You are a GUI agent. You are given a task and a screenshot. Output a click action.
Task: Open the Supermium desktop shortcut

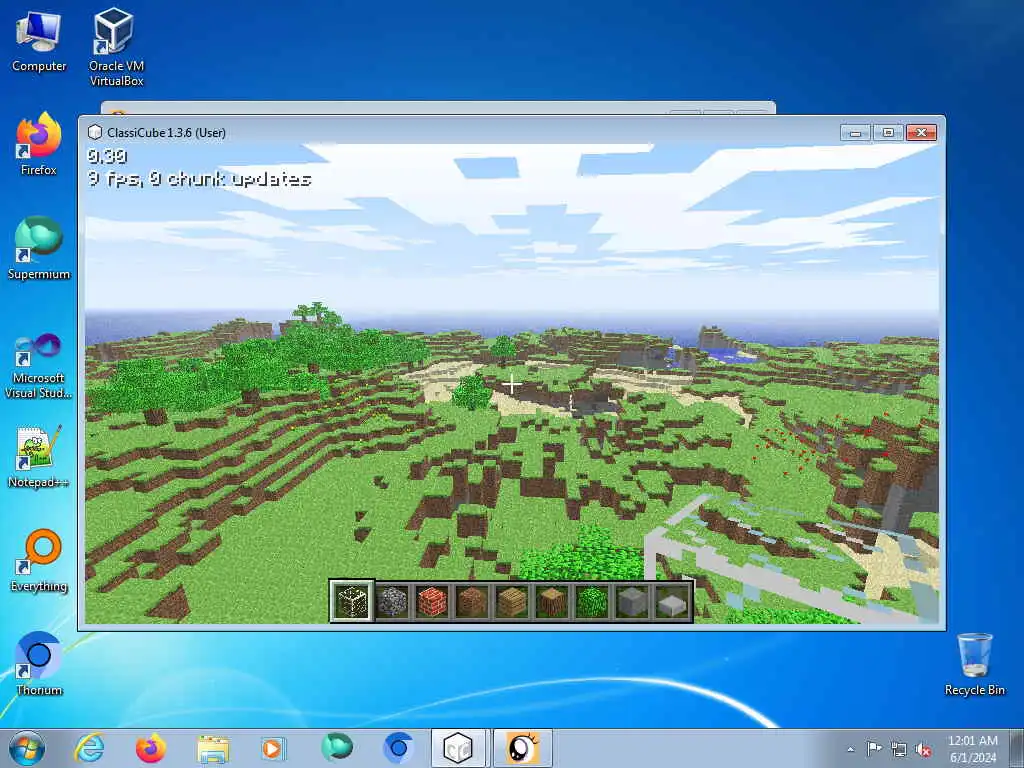[x=39, y=248]
